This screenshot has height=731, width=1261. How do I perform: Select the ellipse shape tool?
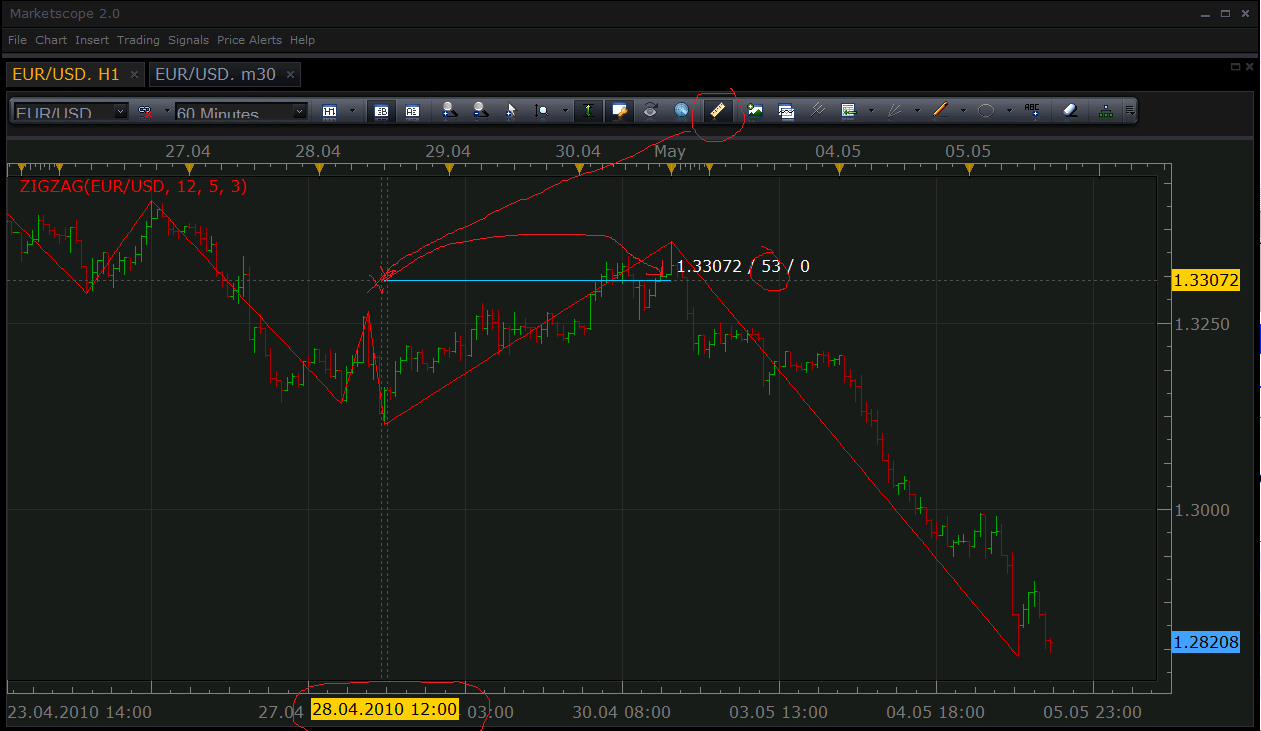point(985,111)
